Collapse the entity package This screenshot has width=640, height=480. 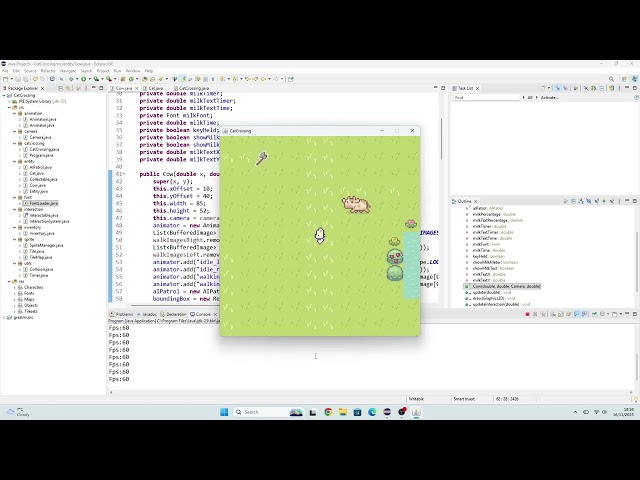click(14, 161)
